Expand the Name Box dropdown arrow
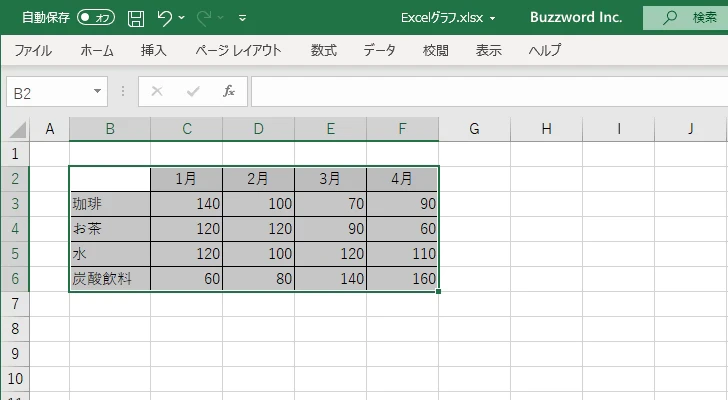728x400 pixels. pos(97,91)
